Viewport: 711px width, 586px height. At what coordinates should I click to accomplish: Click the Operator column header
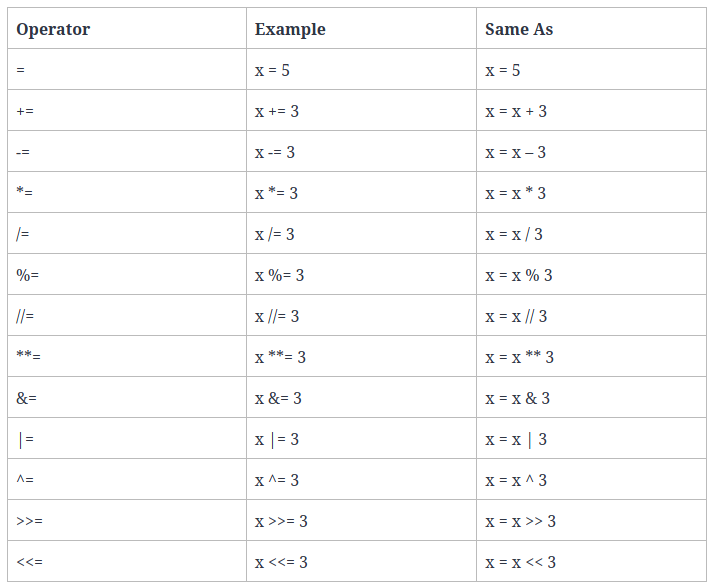53,29
